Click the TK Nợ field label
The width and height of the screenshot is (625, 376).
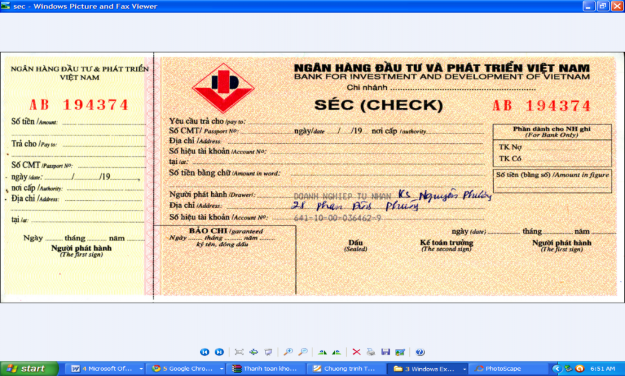click(x=510, y=147)
